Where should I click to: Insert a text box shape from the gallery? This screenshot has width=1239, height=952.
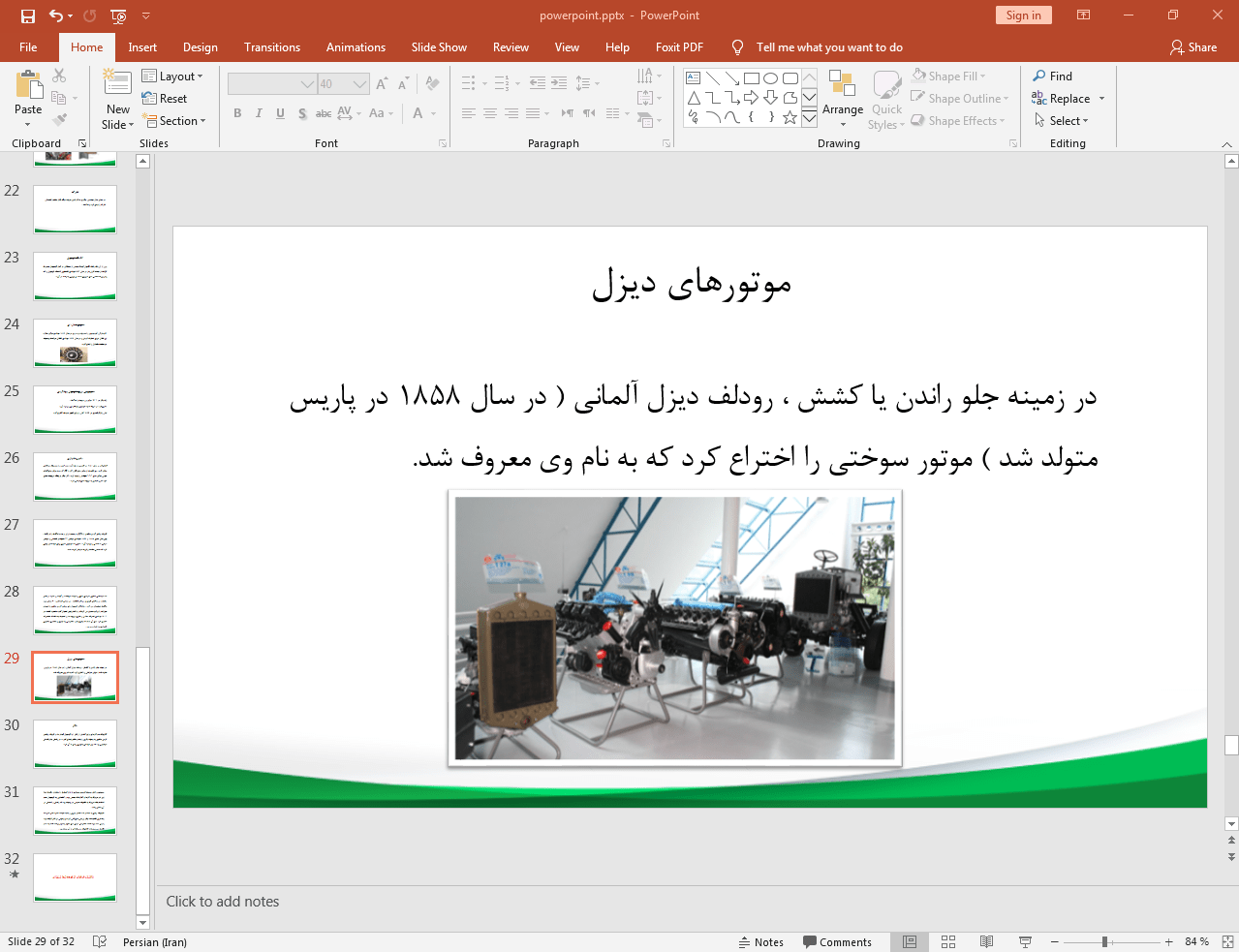[694, 78]
